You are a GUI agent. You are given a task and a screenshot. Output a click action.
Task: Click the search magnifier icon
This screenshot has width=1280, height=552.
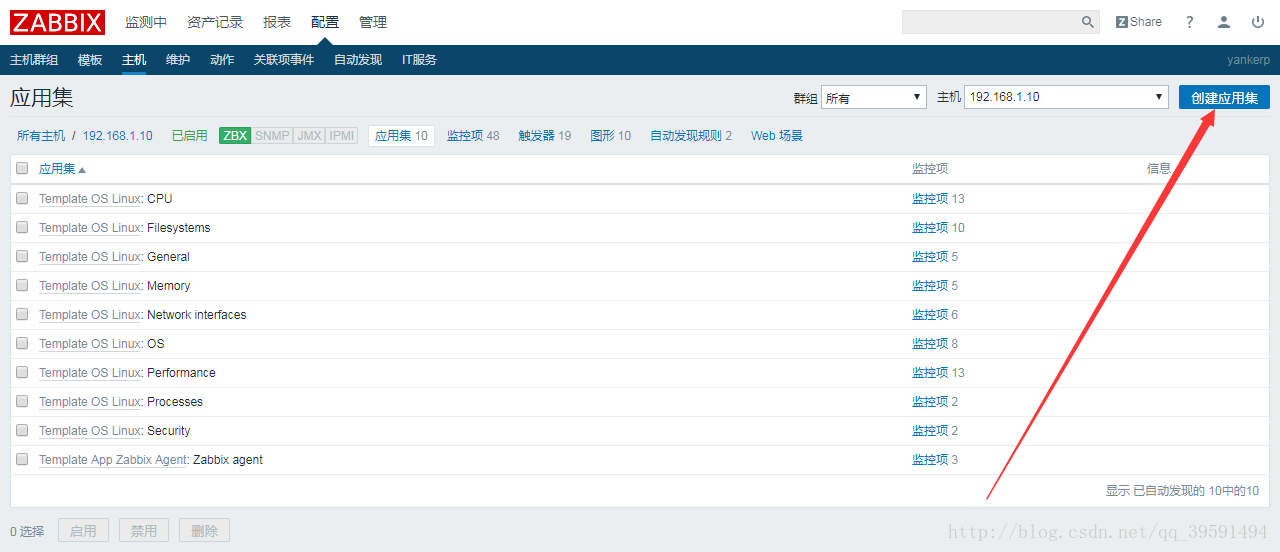pyautogui.click(x=1088, y=22)
